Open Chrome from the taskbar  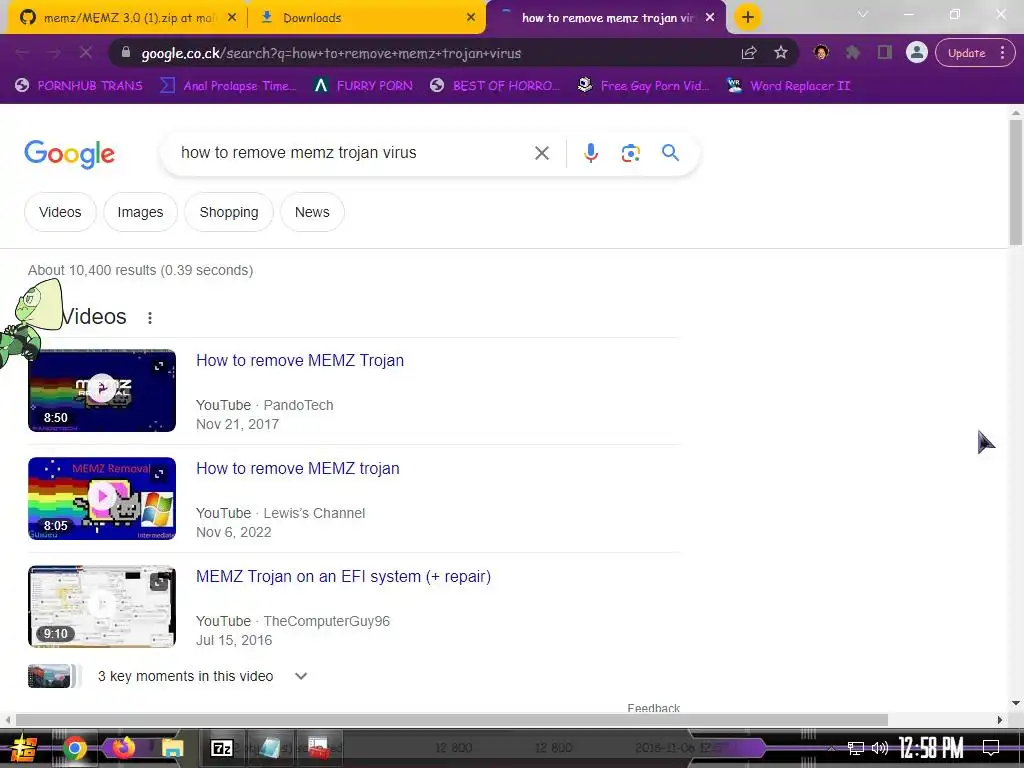point(74,748)
